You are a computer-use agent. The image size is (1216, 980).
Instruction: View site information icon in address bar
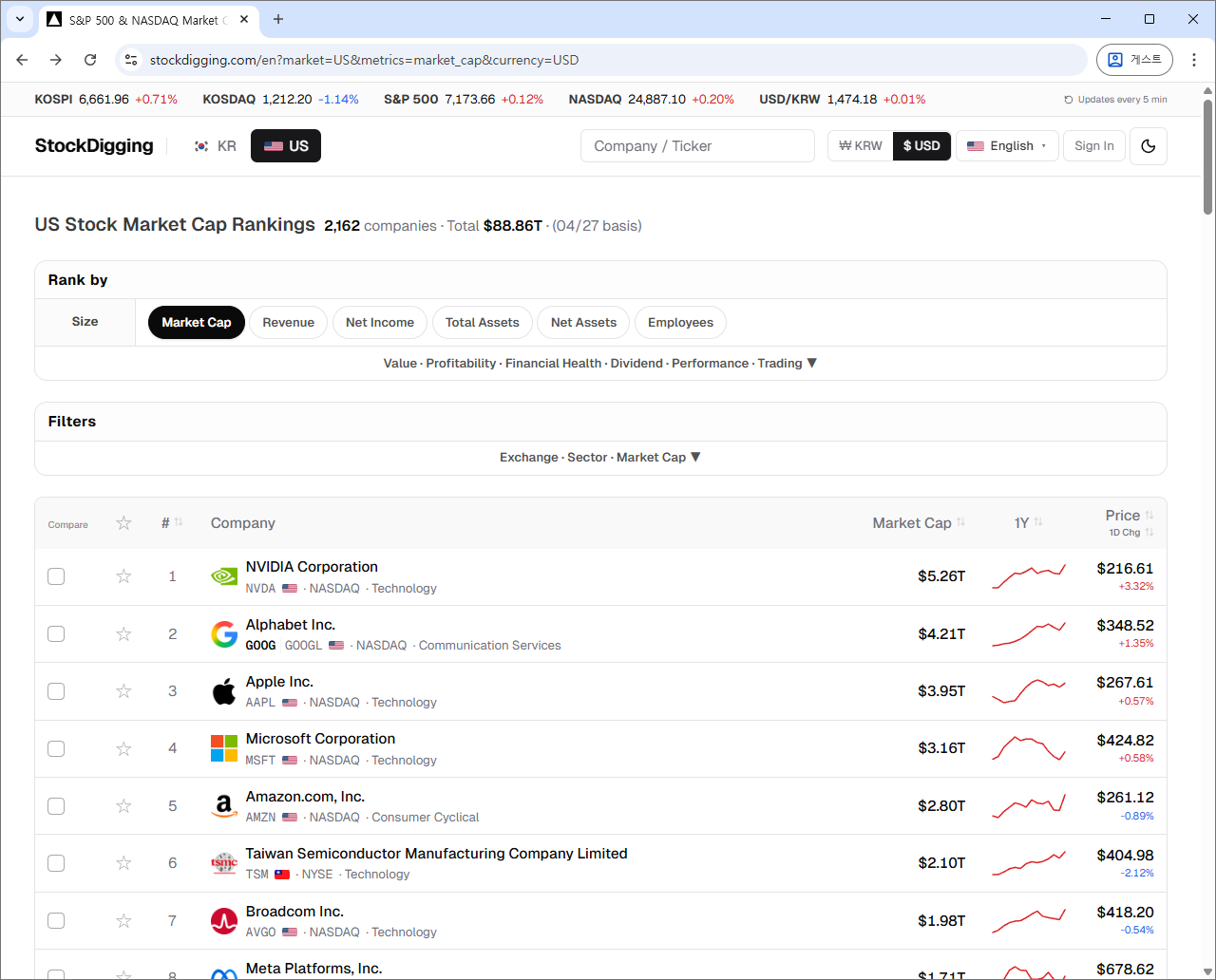[x=131, y=60]
